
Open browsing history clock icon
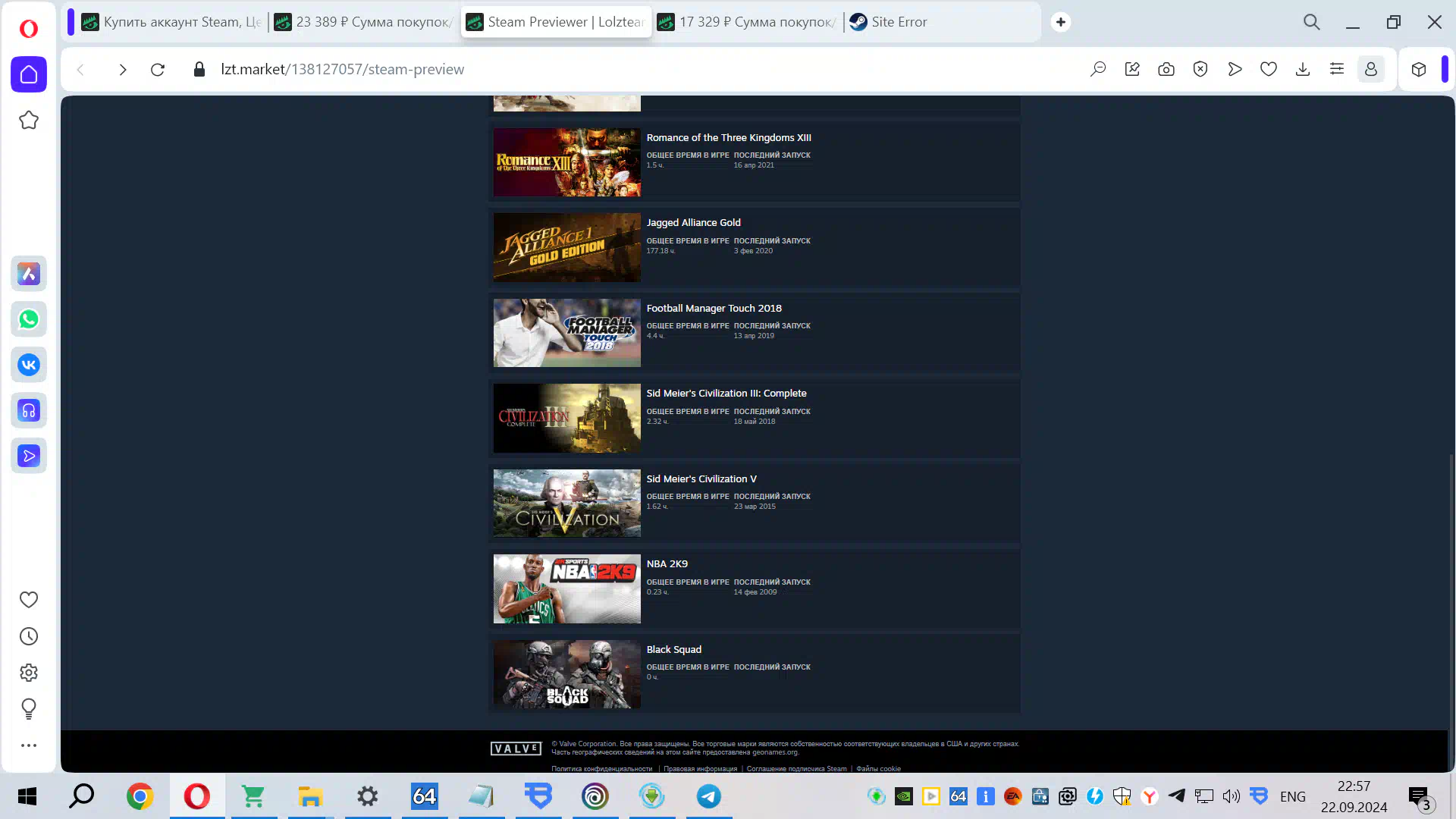coord(29,636)
